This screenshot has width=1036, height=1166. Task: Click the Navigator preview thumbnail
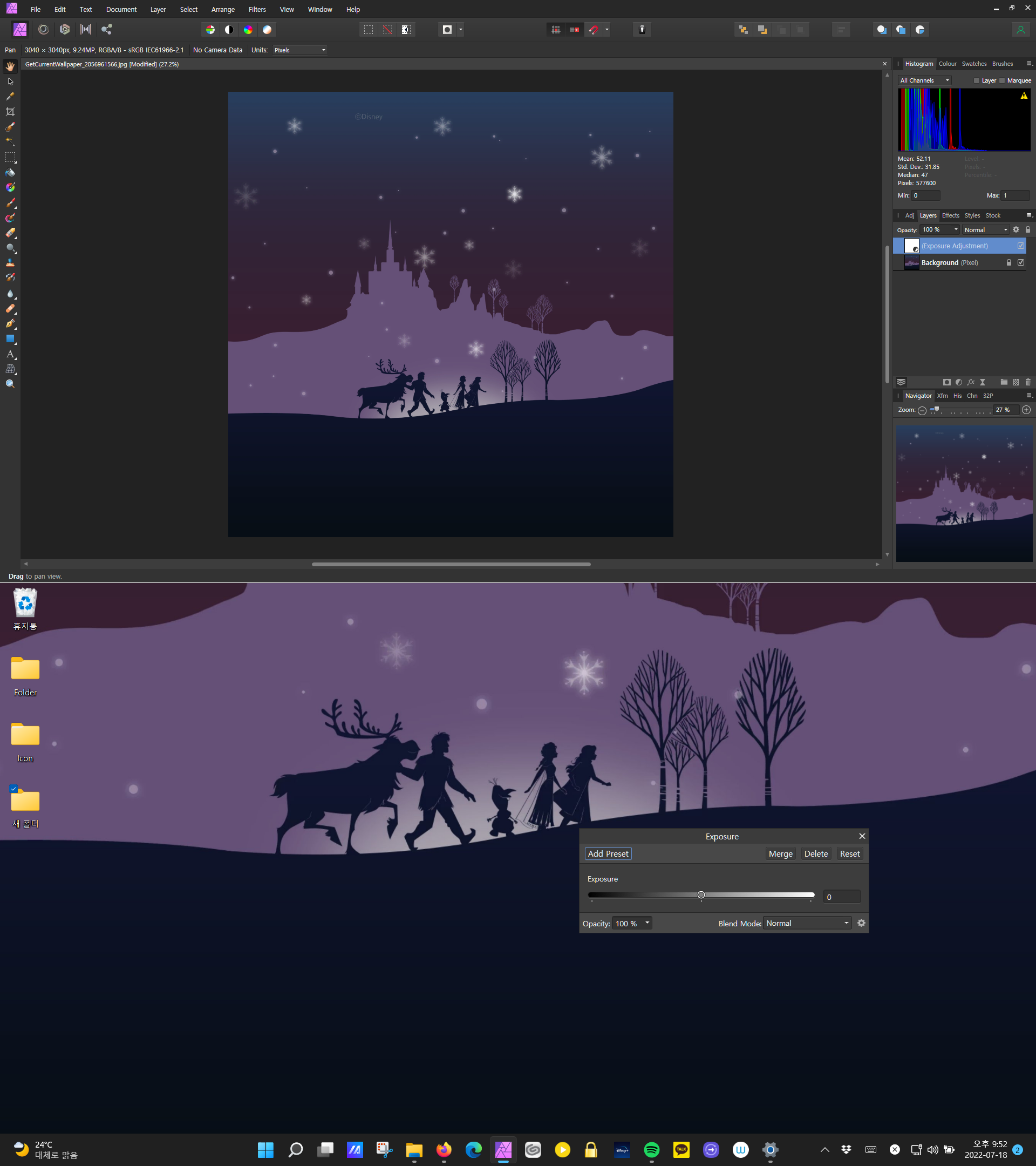964,493
